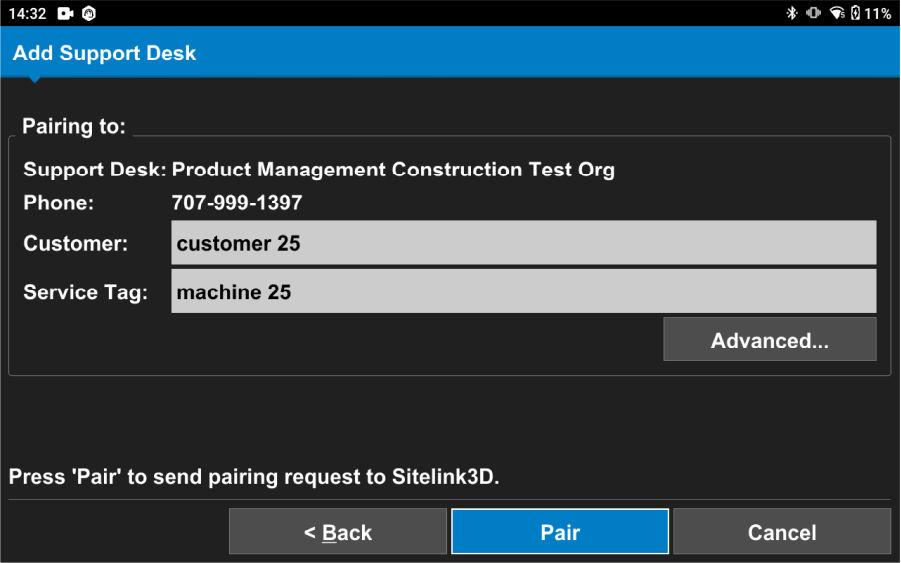This screenshot has width=901, height=563.
Task: Cancel adding the support desk
Action: pos(781,532)
